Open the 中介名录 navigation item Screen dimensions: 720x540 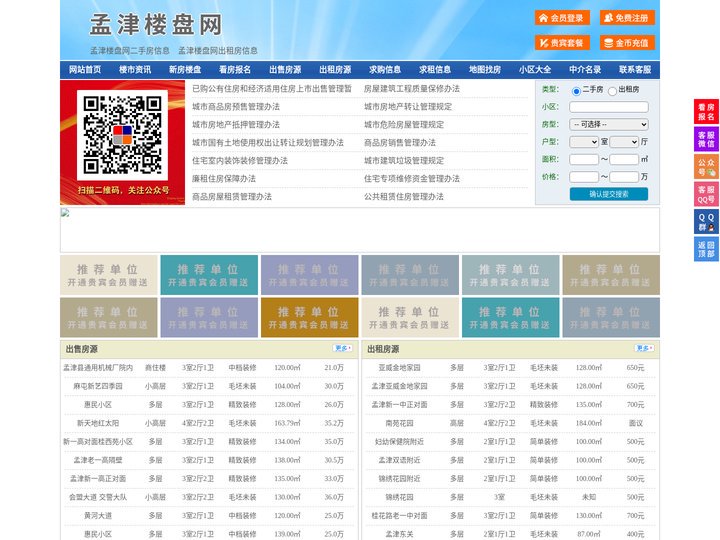(585, 70)
